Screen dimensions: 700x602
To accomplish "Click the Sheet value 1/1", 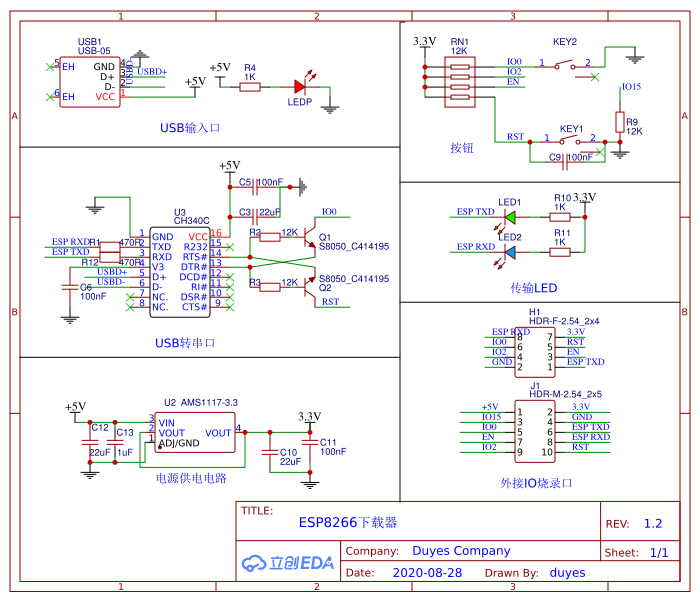I will coord(659,553).
